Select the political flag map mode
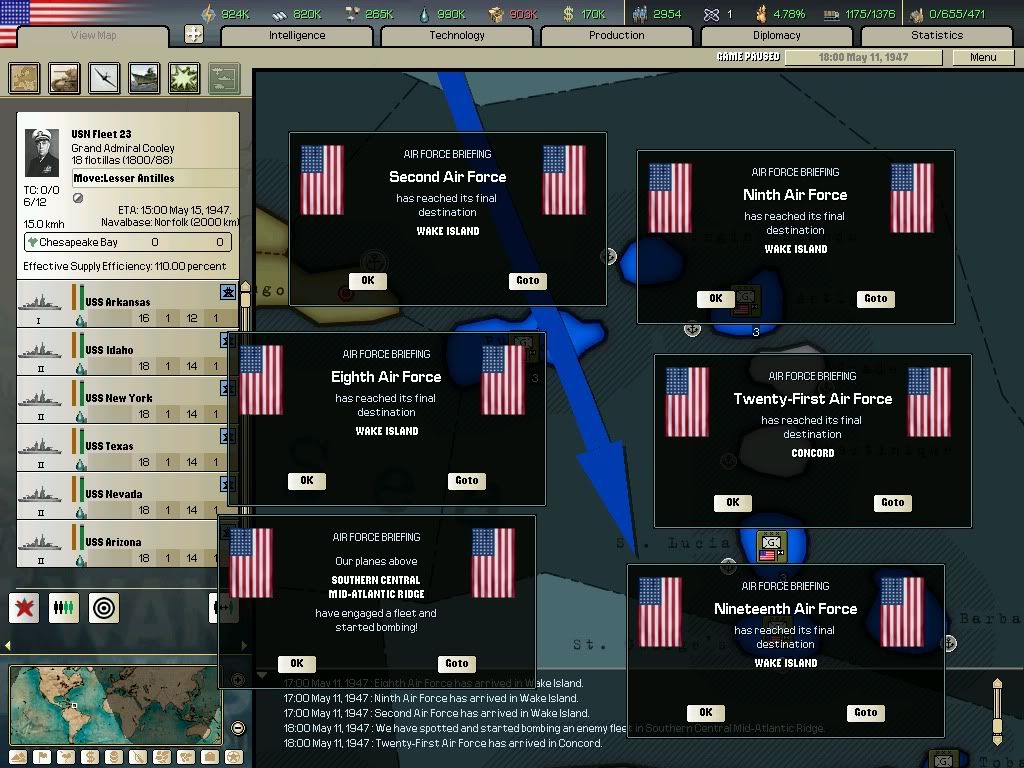The height and width of the screenshot is (768, 1024). pos(42,757)
